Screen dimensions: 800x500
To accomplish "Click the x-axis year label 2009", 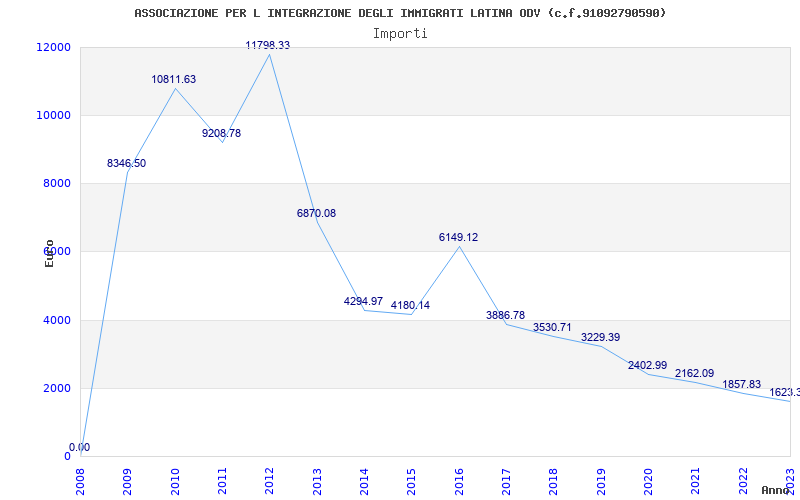I will [128, 481].
